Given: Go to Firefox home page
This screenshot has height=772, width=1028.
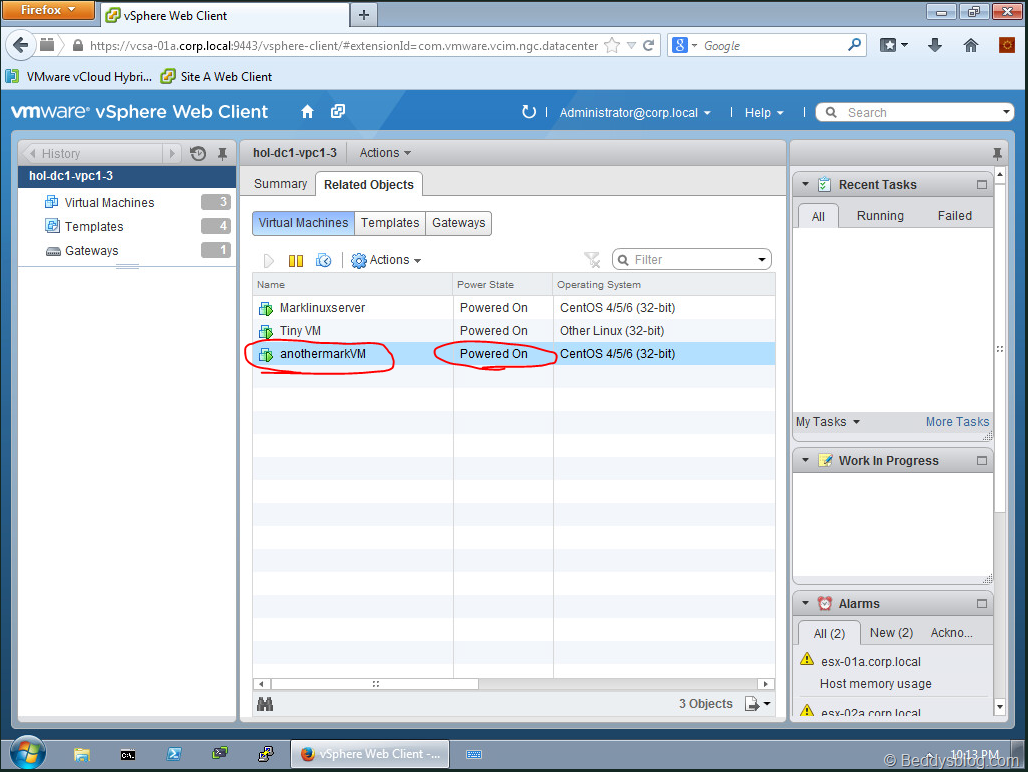Looking at the screenshot, I should [x=971, y=45].
